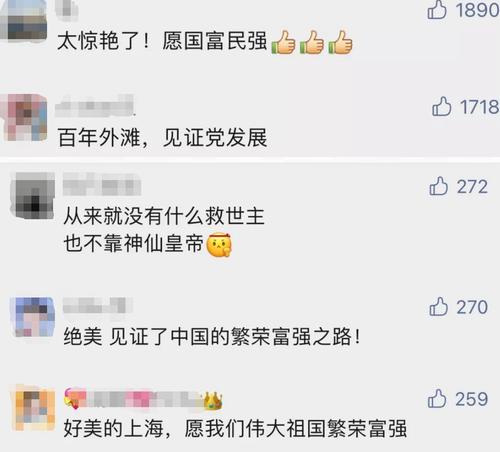This screenshot has width=500, height=452.
Task: Tap the first thumbs-up emoji after 愿国富民强
Action: coord(283,42)
